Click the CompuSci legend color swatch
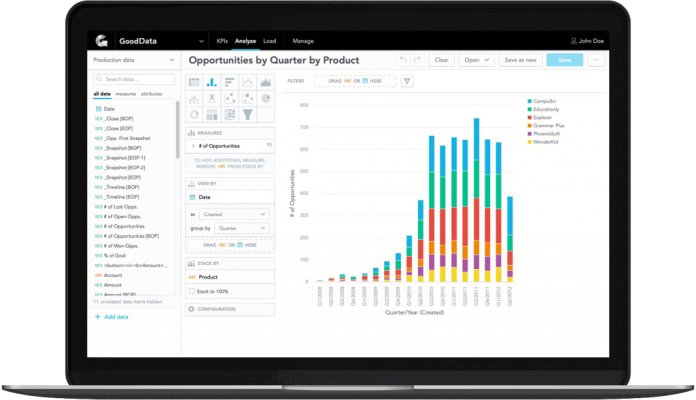 (x=529, y=102)
